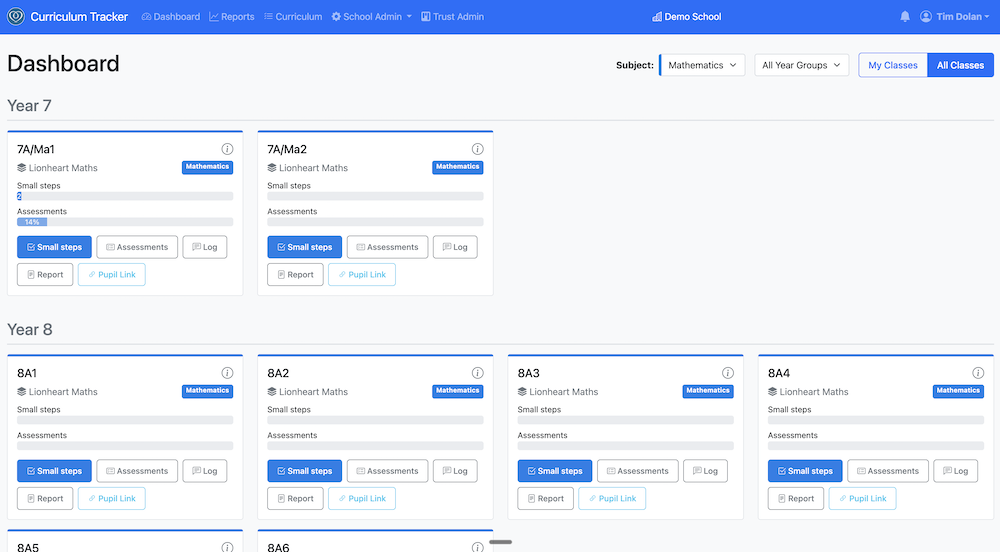
Task: Show info for class 8A4
Action: [977, 373]
